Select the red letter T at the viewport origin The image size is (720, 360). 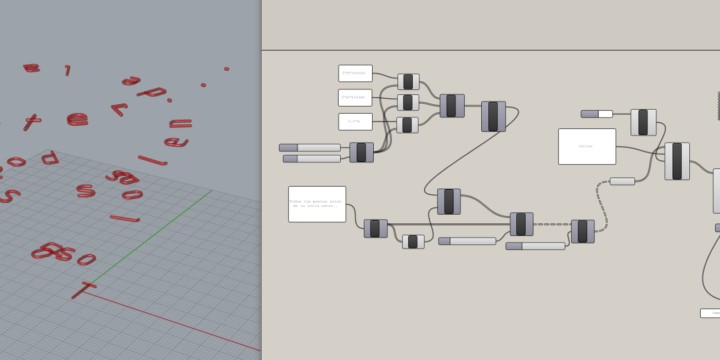pos(84,290)
